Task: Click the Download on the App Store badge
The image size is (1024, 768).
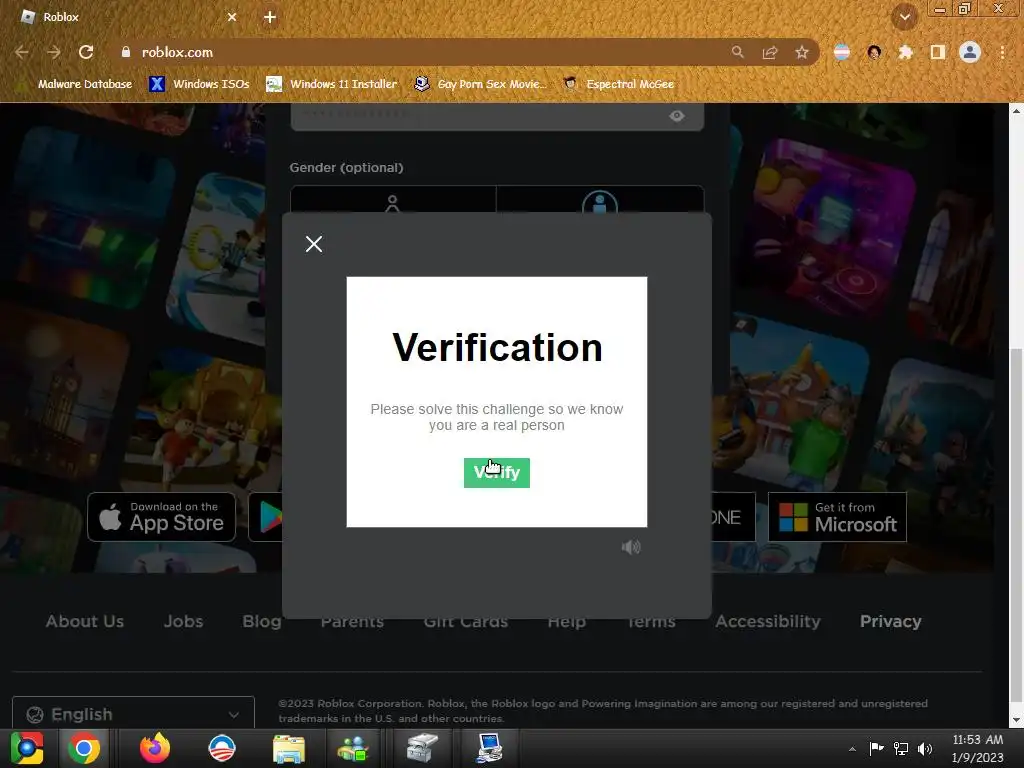Action: pos(161,517)
